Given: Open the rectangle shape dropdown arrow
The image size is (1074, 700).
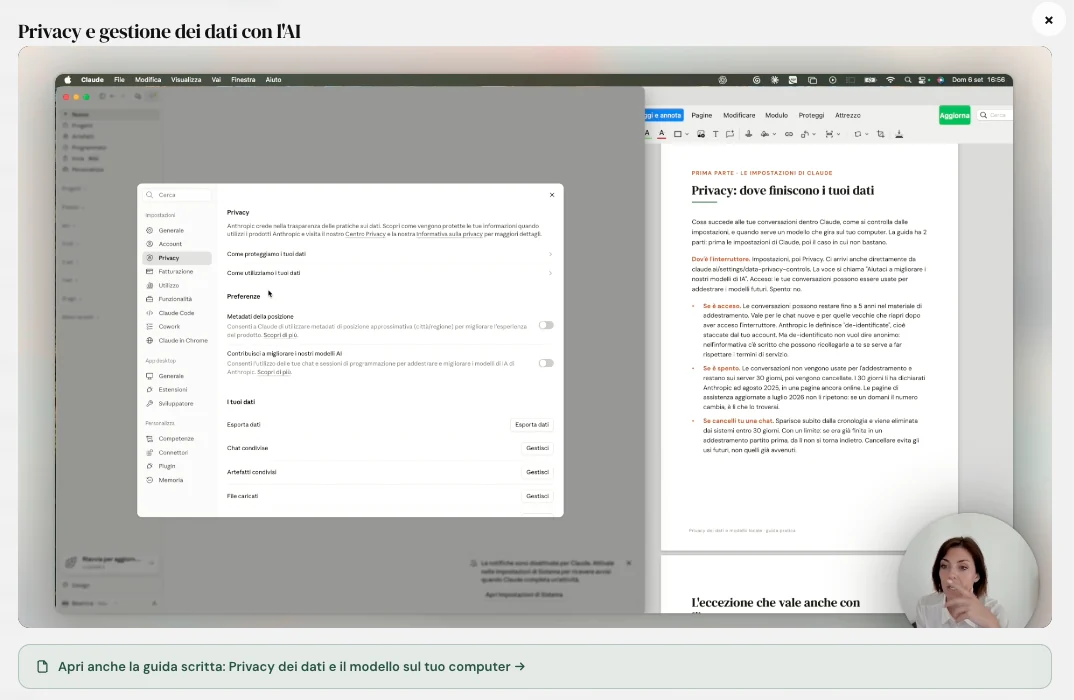Looking at the screenshot, I should pyautogui.click(x=687, y=134).
